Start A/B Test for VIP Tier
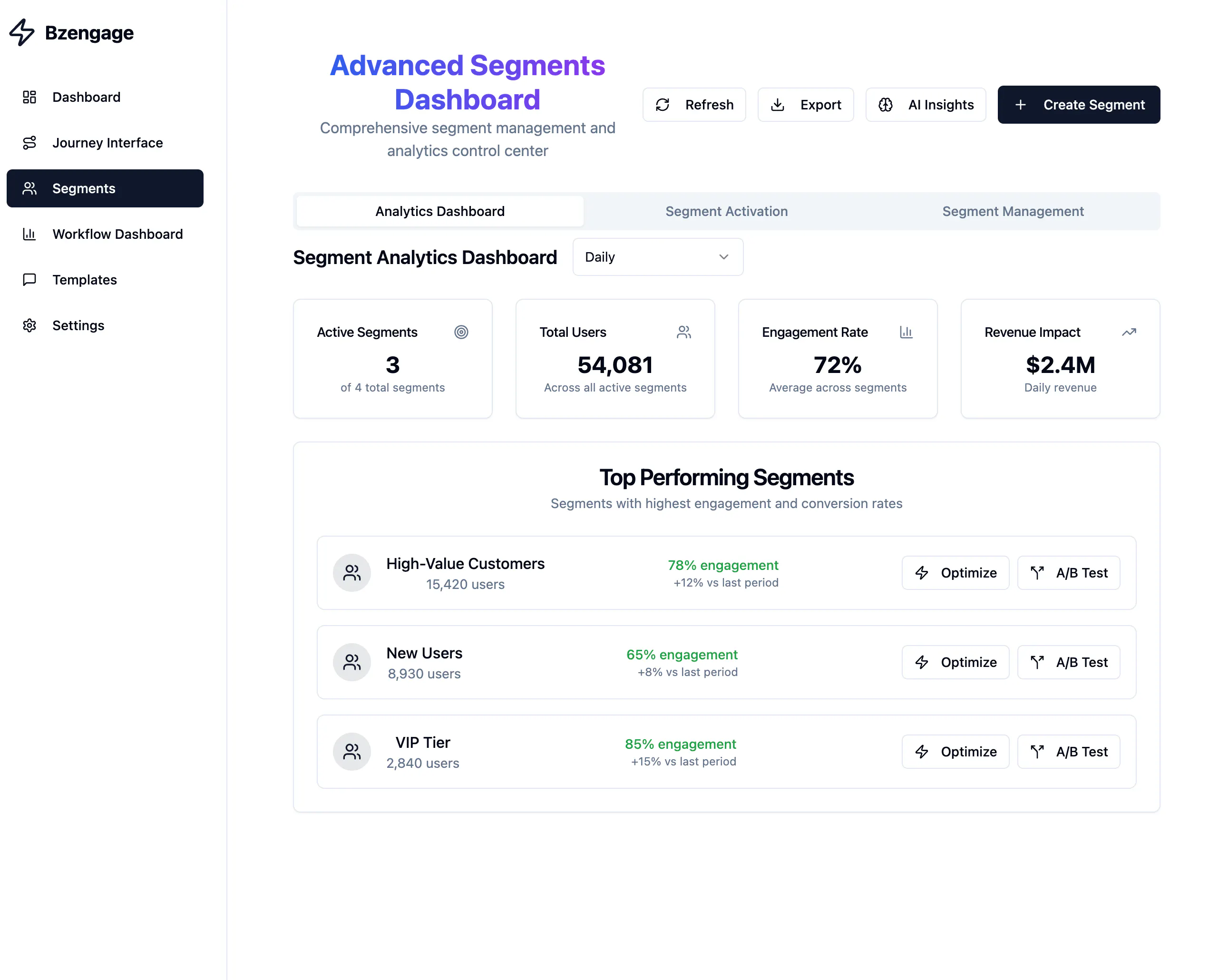The image size is (1209, 980). (1069, 752)
